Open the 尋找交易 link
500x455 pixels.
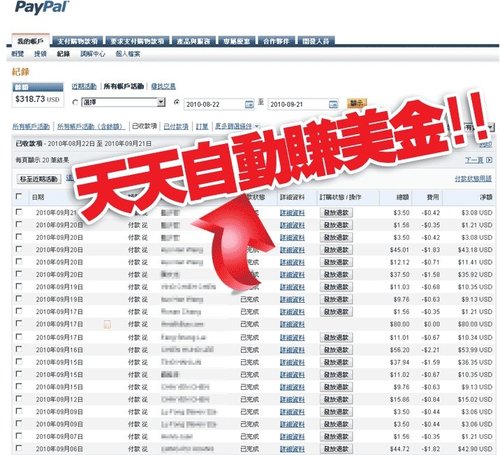pyautogui.click(x=163, y=86)
